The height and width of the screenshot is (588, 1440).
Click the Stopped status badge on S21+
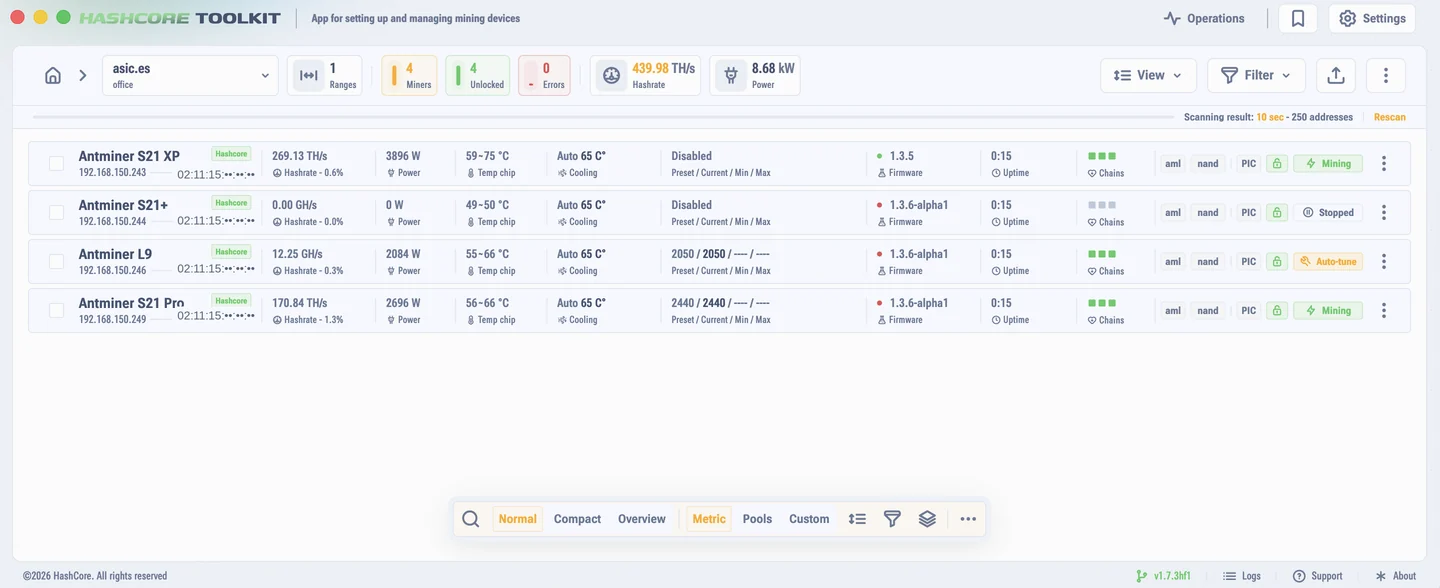click(x=1328, y=212)
